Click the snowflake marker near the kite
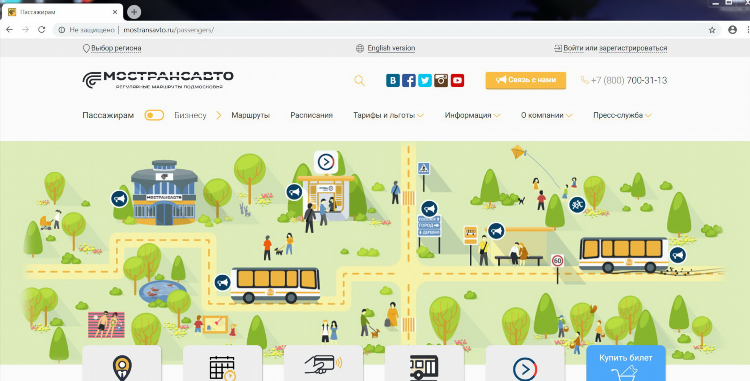 (577, 205)
